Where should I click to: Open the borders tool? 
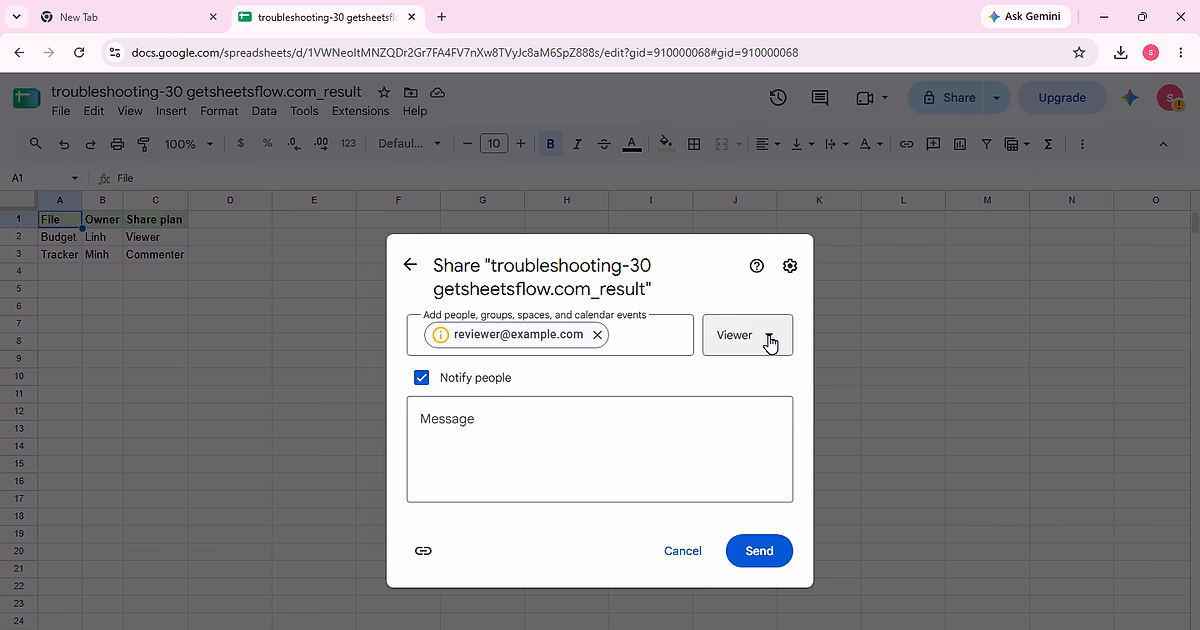click(x=694, y=144)
